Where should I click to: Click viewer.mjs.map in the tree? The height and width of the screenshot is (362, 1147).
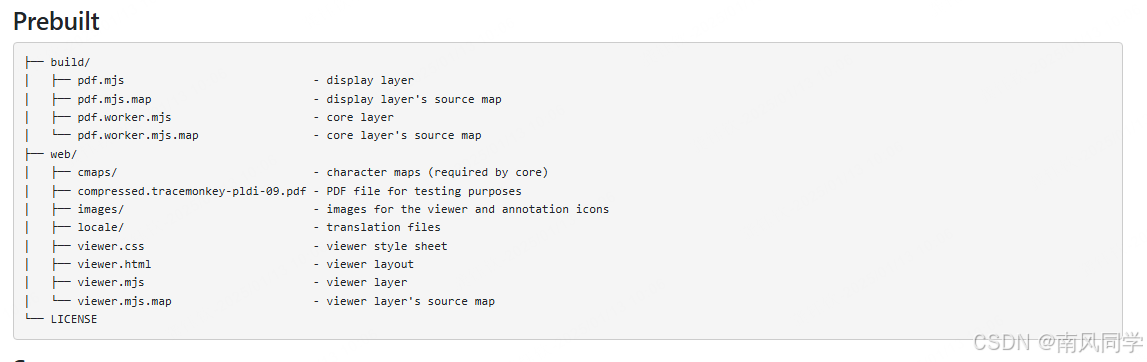124,301
